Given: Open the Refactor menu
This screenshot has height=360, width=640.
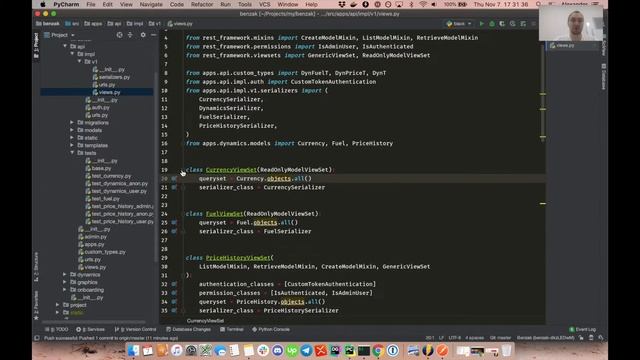Looking at the screenshot, I should click(x=202, y=4).
